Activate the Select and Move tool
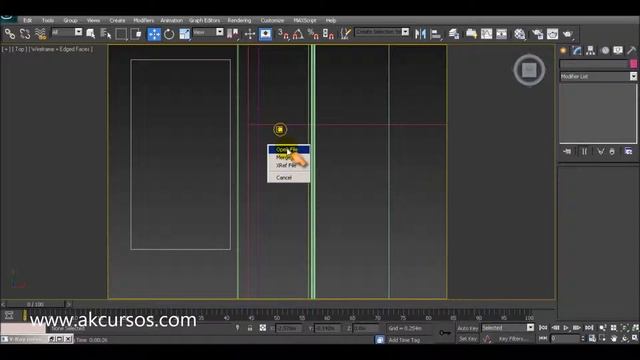The width and height of the screenshot is (640, 360). click(154, 34)
